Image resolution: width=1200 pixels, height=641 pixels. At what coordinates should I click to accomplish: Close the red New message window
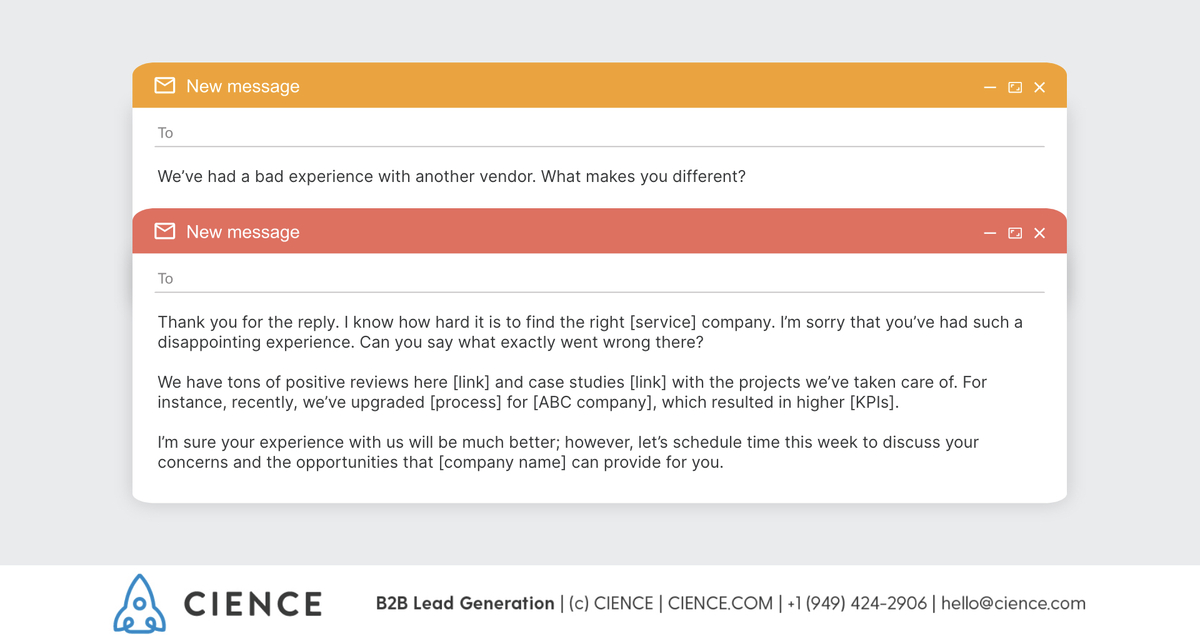(1040, 233)
